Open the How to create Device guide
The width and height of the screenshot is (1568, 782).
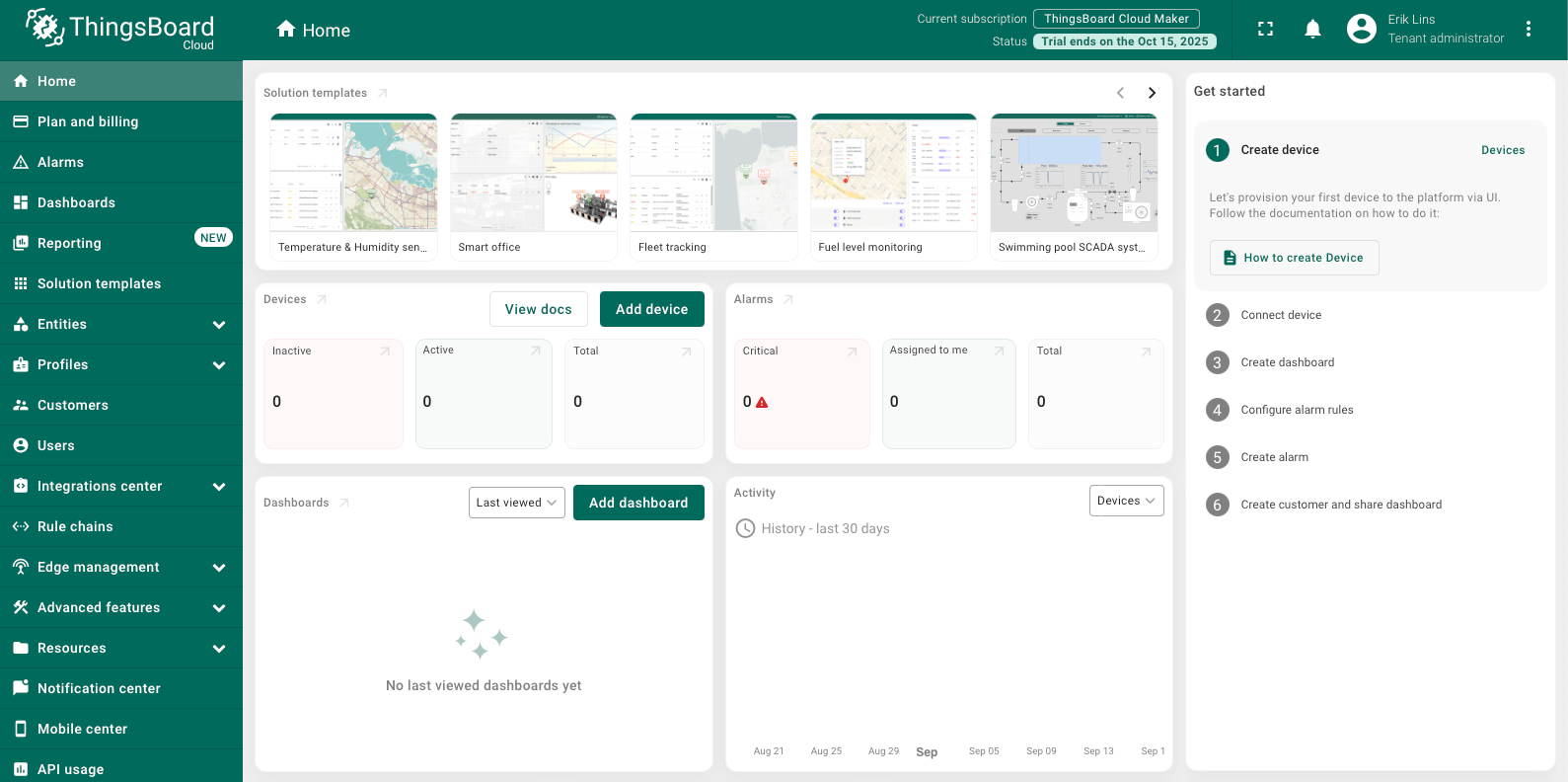(1294, 258)
